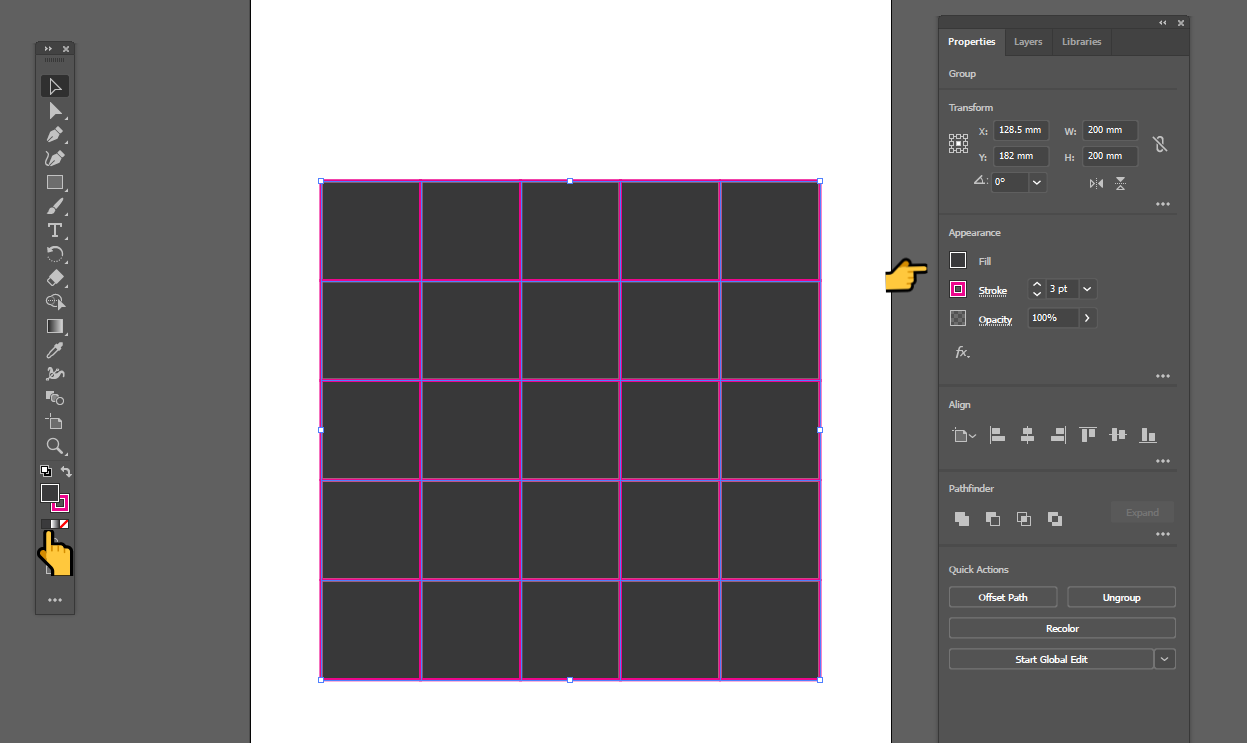This screenshot has width=1247, height=743.
Task: Open stroke weight dropdown
Action: pyautogui.click(x=1088, y=289)
